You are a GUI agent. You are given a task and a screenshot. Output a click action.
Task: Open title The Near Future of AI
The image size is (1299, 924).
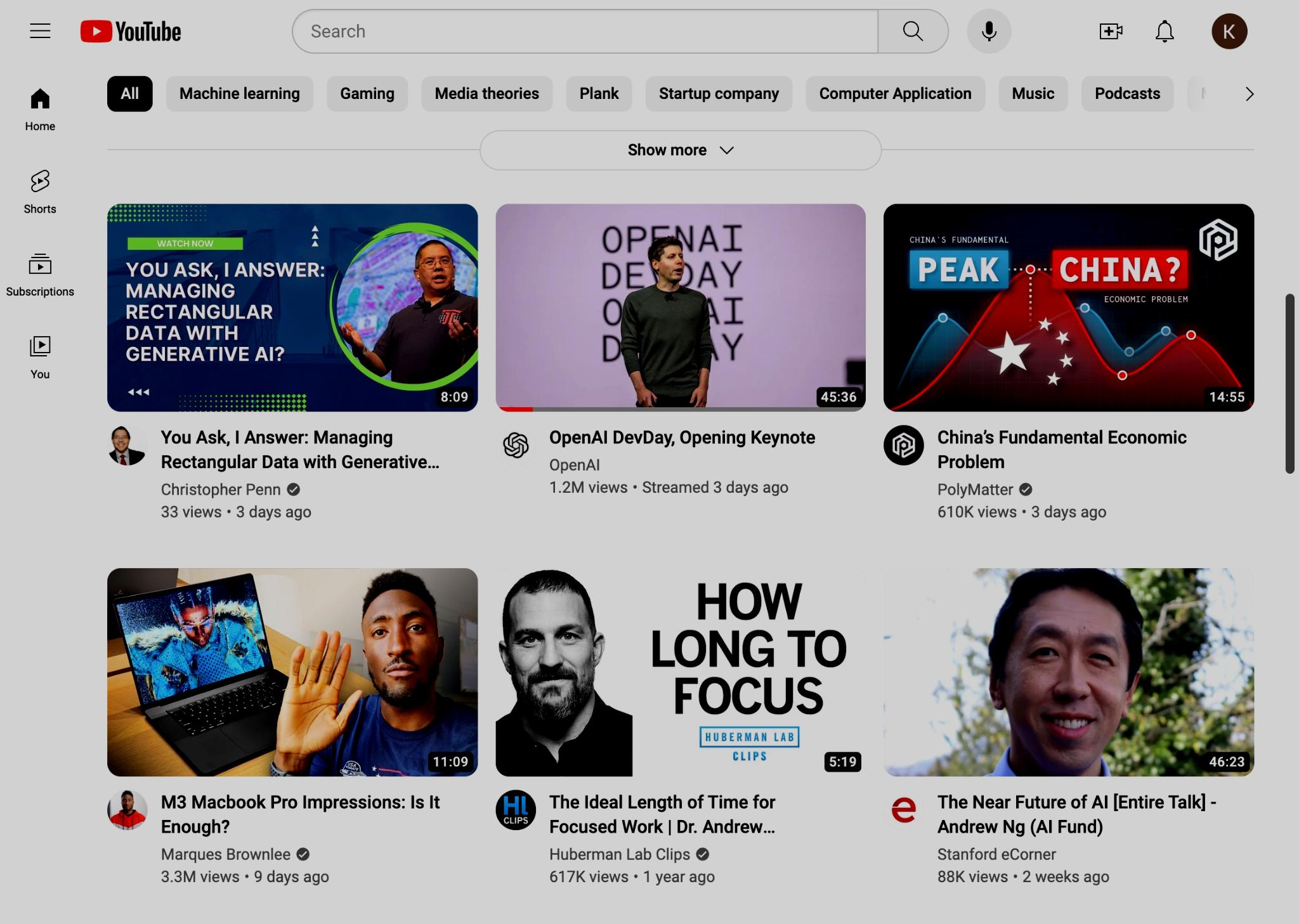pos(1076,814)
